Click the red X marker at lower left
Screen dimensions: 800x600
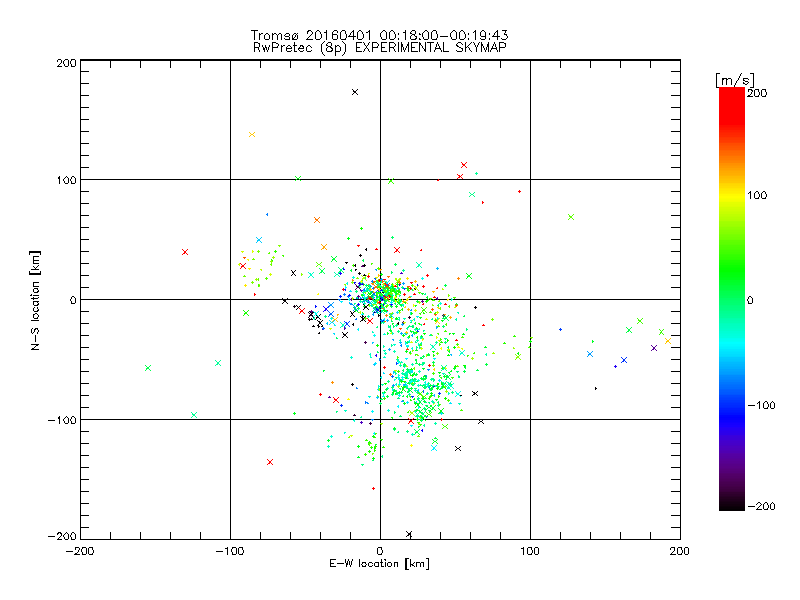(x=270, y=462)
